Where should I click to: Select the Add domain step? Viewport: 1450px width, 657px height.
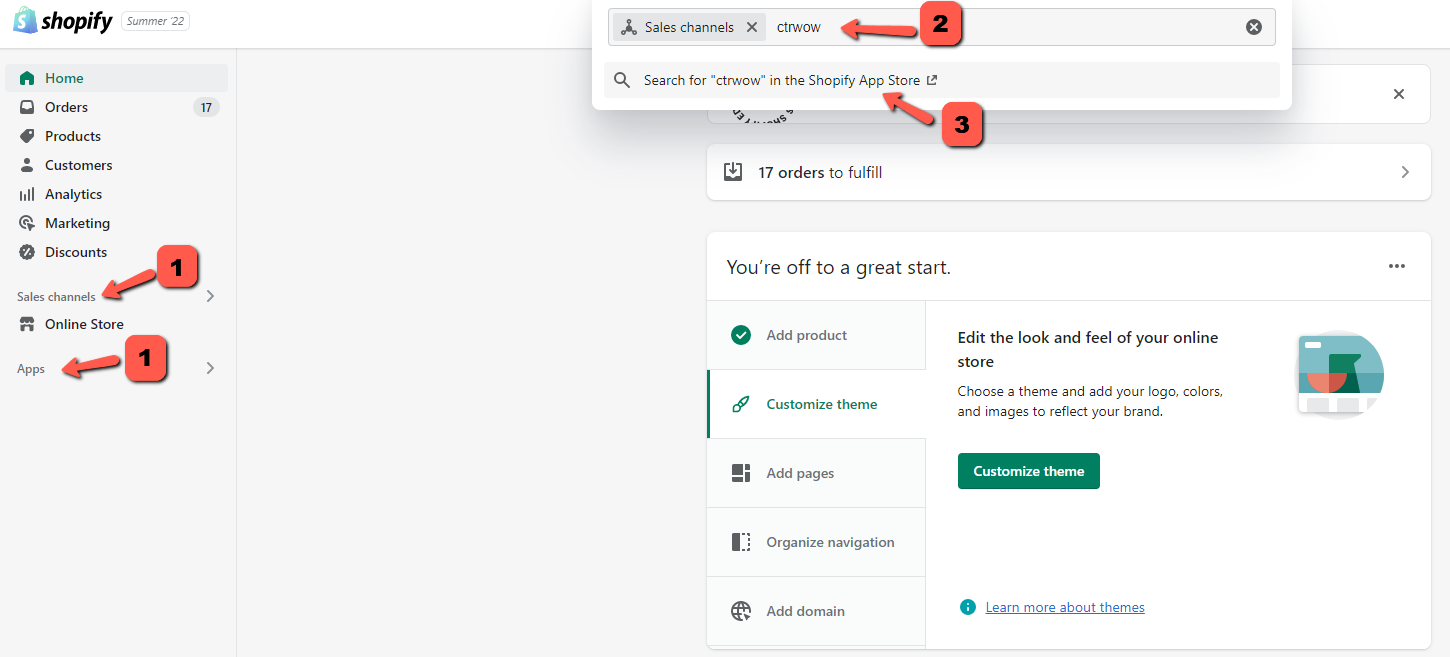816,611
